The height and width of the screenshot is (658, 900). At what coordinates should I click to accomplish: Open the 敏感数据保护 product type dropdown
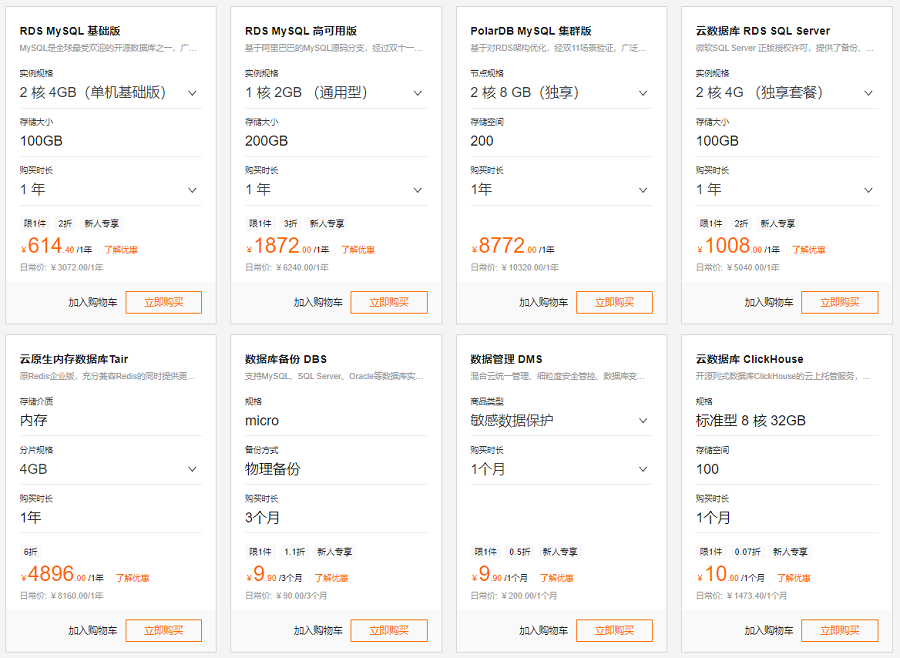(561, 420)
